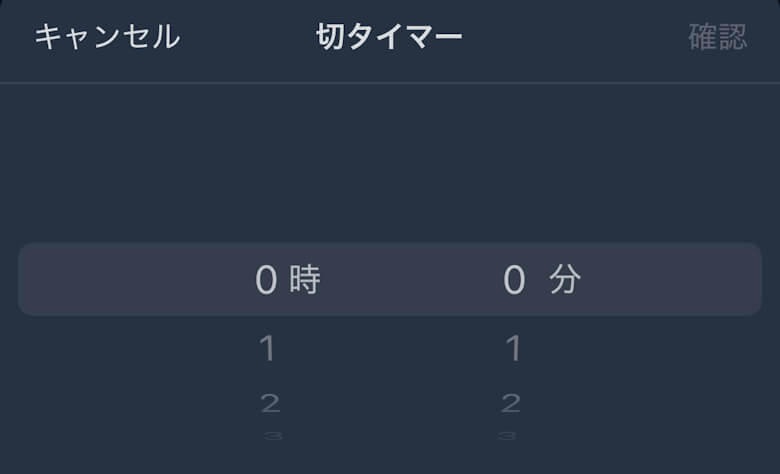Click header space between キャンセル and 切タイマー

pyautogui.click(x=248, y=37)
